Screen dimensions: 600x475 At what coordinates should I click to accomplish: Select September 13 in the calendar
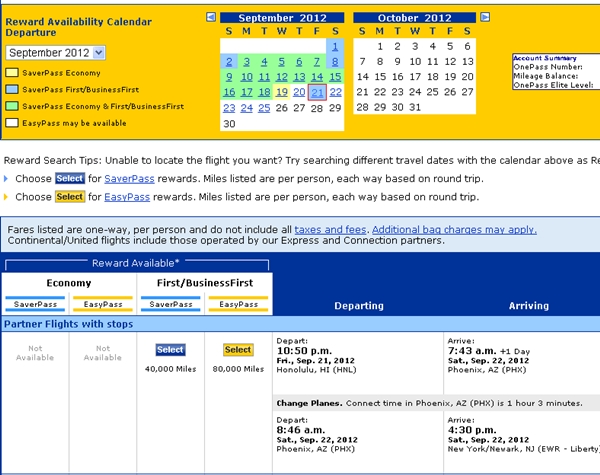tap(299, 77)
